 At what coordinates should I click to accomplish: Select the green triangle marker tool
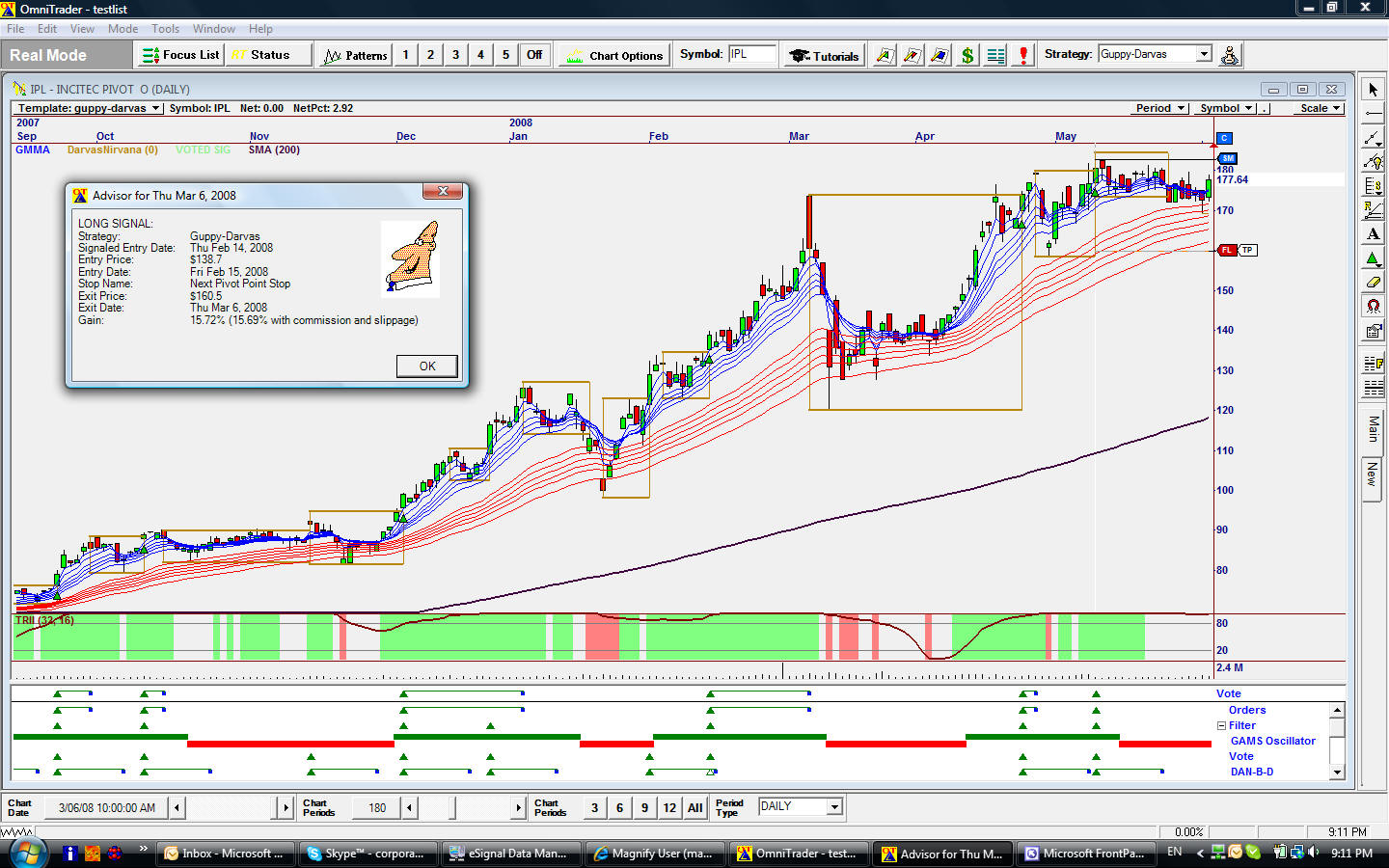tap(1373, 258)
